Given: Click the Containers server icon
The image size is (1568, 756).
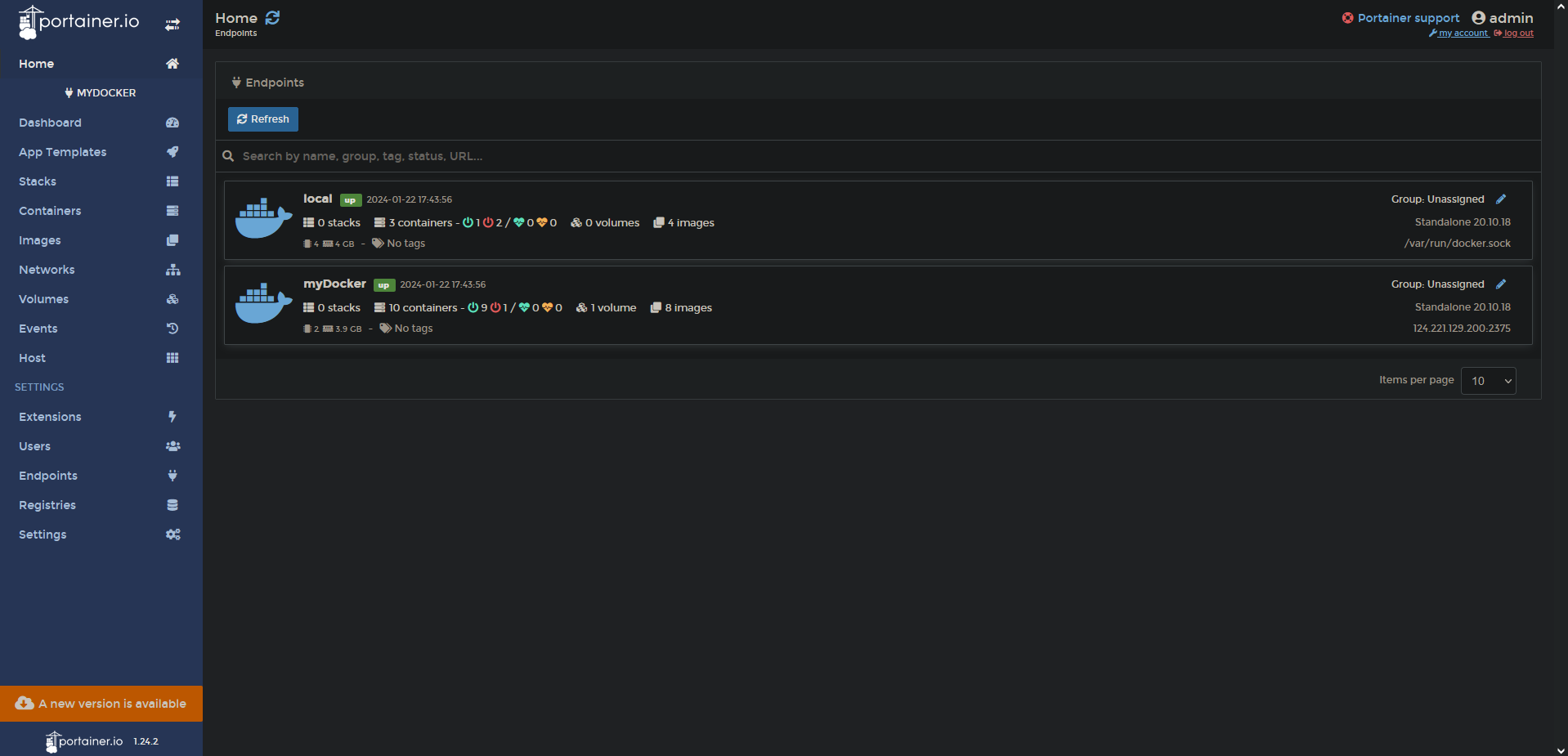Looking at the screenshot, I should [x=172, y=211].
